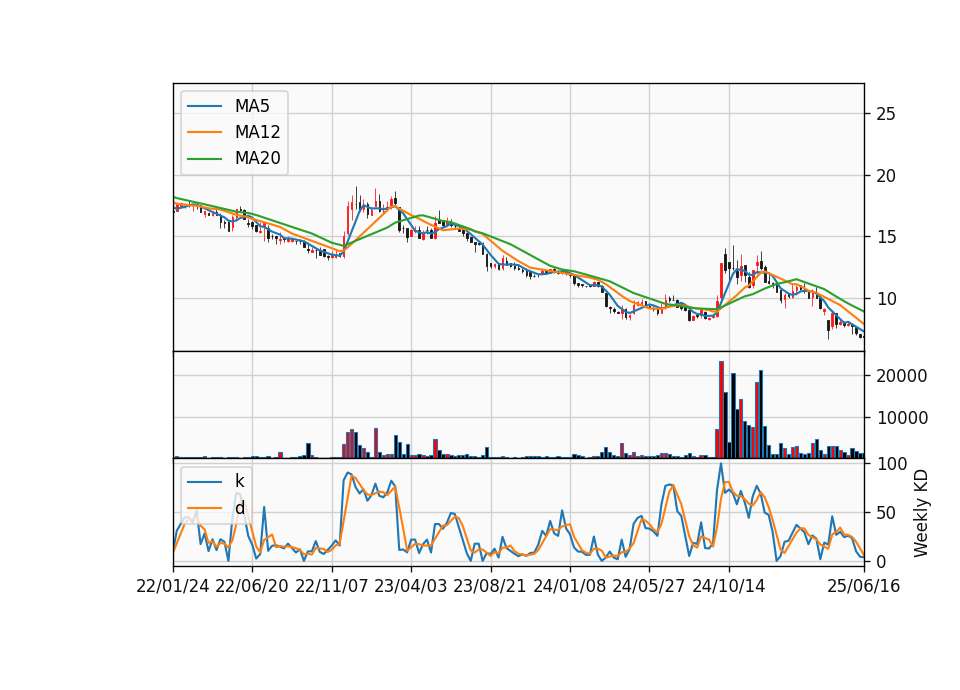
Task: Click the KD axis value 0
Action: tap(881, 561)
